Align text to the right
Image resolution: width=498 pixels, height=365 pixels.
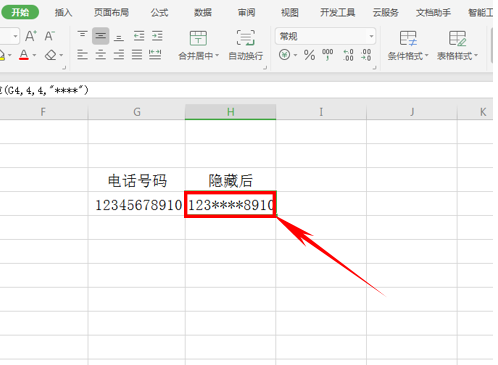(x=119, y=55)
